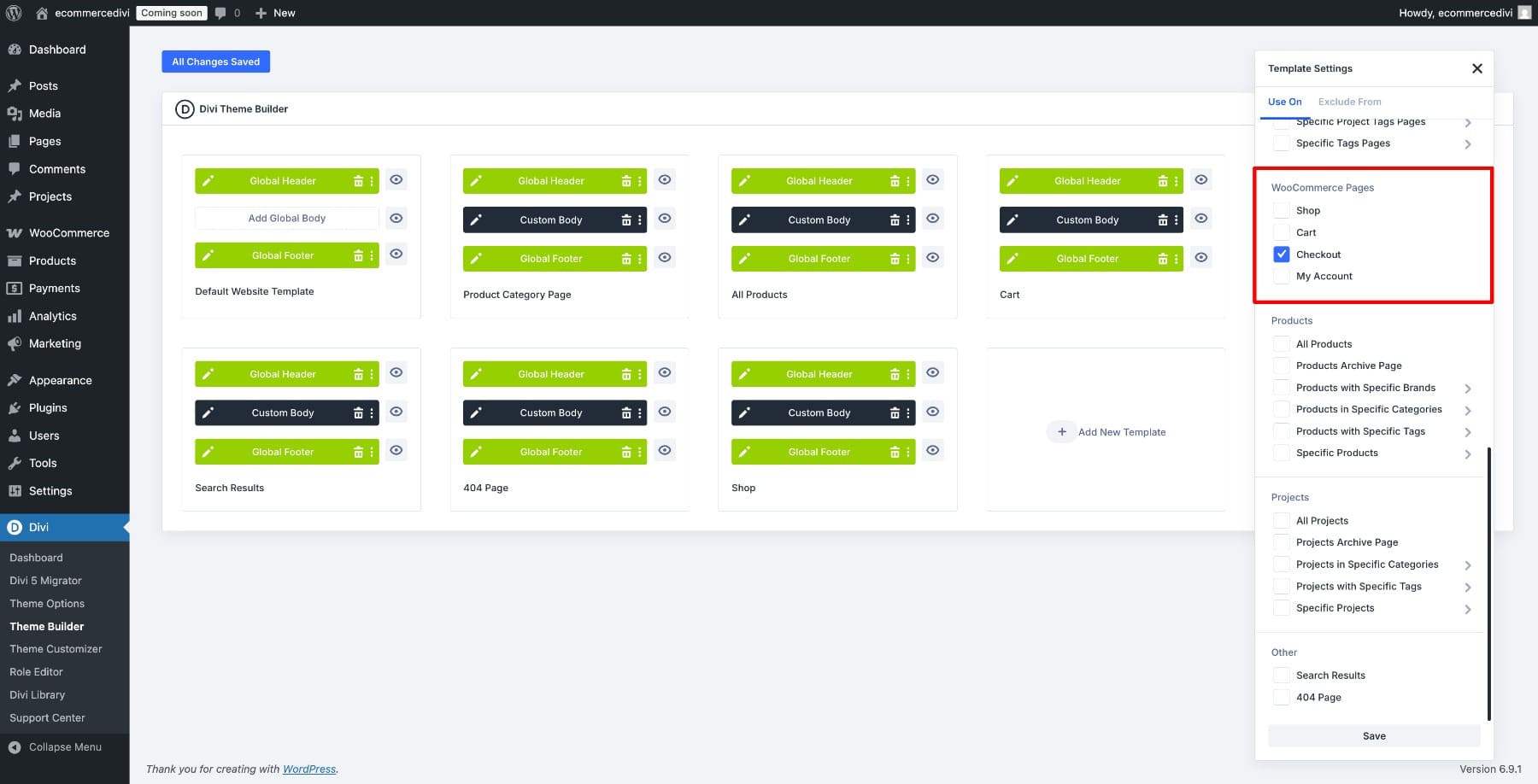Expand Products in Specific Categories chevron

[1468, 411]
